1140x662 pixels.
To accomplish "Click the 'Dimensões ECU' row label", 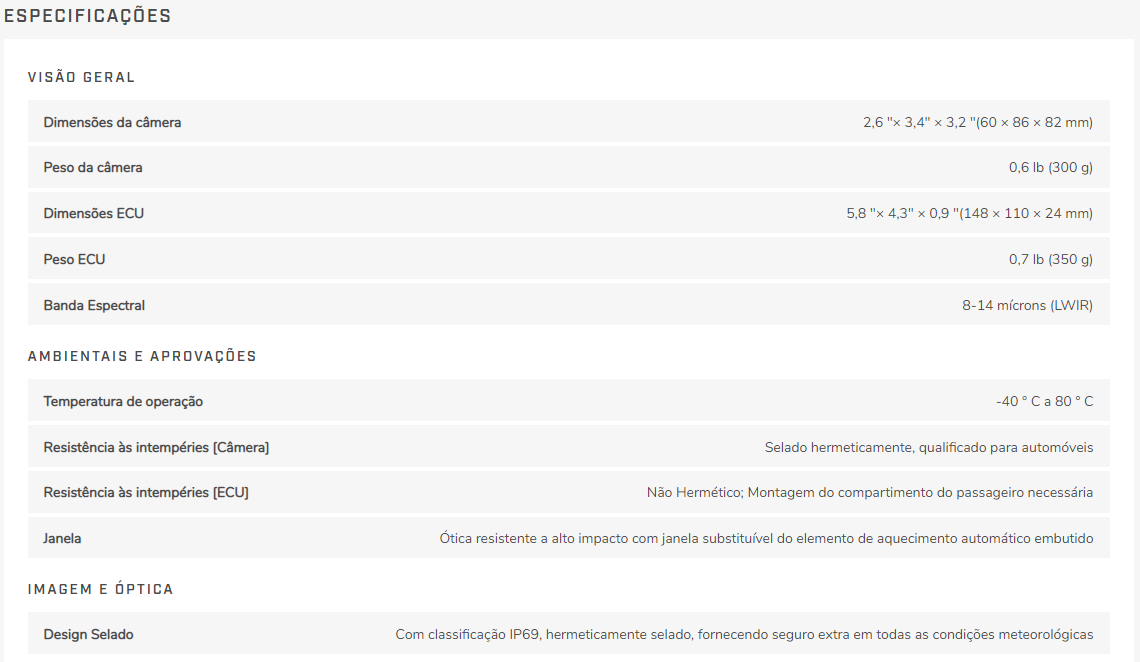I will [94, 213].
